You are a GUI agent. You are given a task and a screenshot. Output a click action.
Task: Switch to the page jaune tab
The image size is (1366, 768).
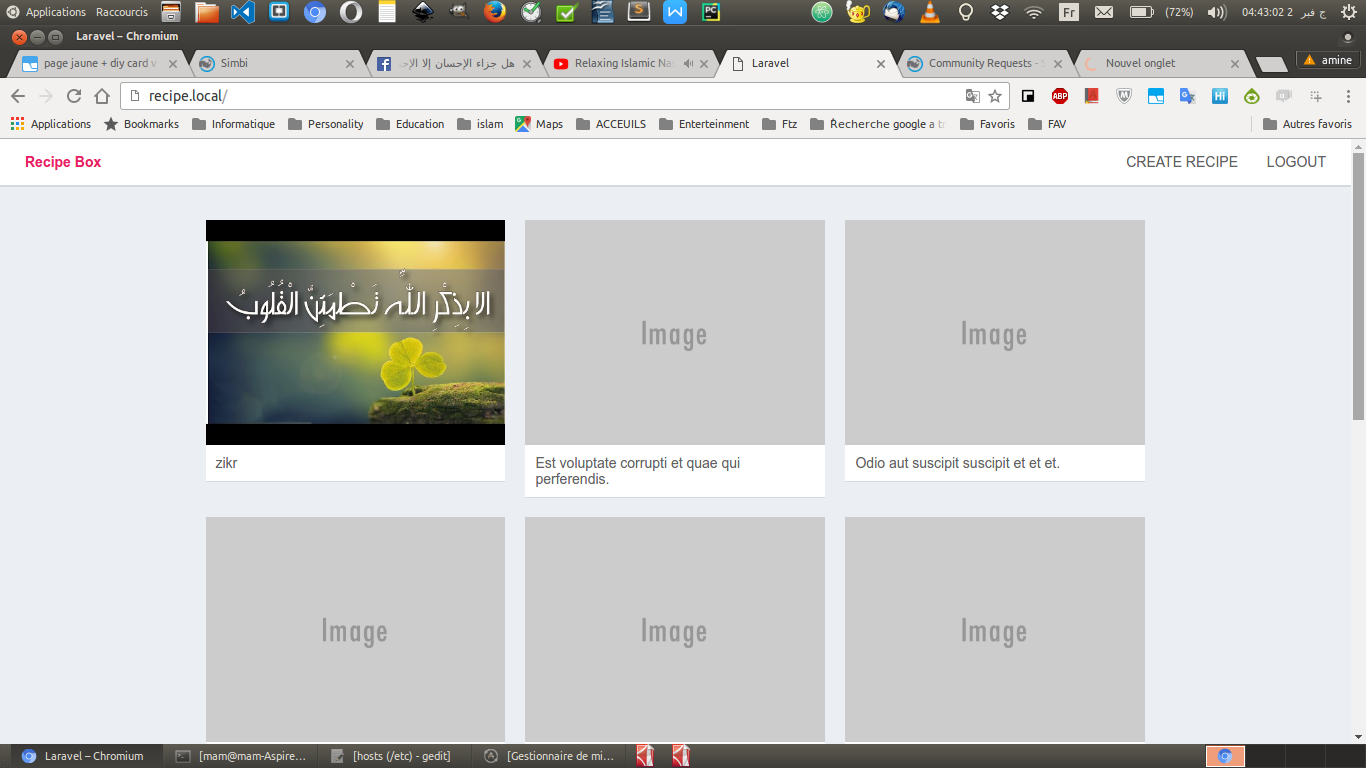96,63
